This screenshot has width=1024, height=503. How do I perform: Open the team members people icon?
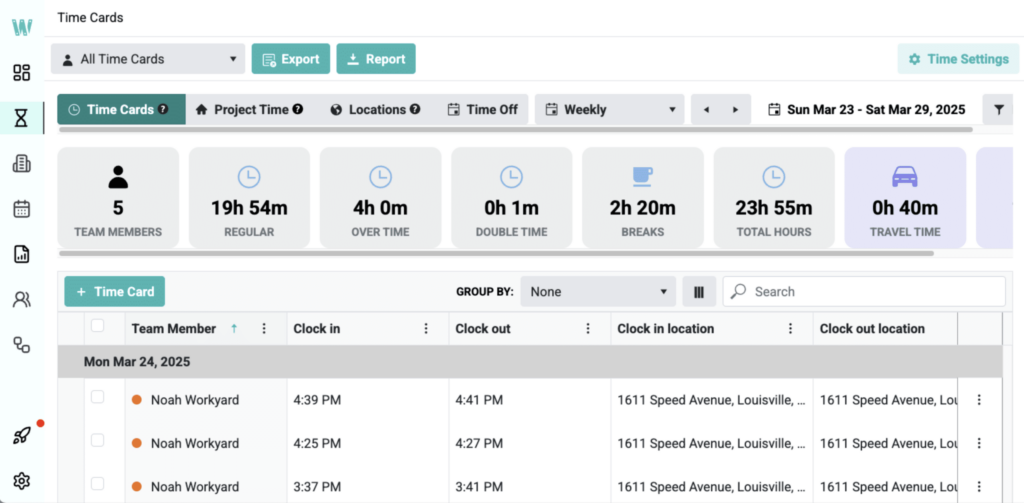click(21, 299)
